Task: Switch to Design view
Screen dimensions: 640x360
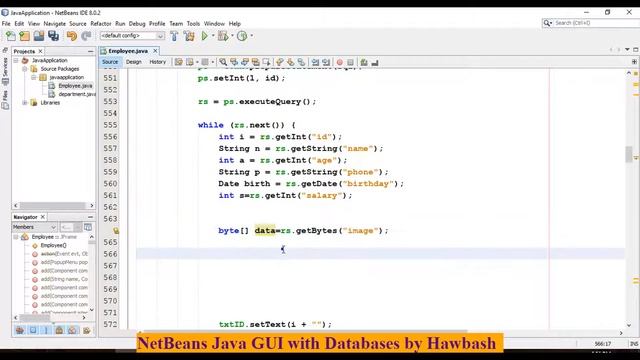Action: tap(133, 62)
